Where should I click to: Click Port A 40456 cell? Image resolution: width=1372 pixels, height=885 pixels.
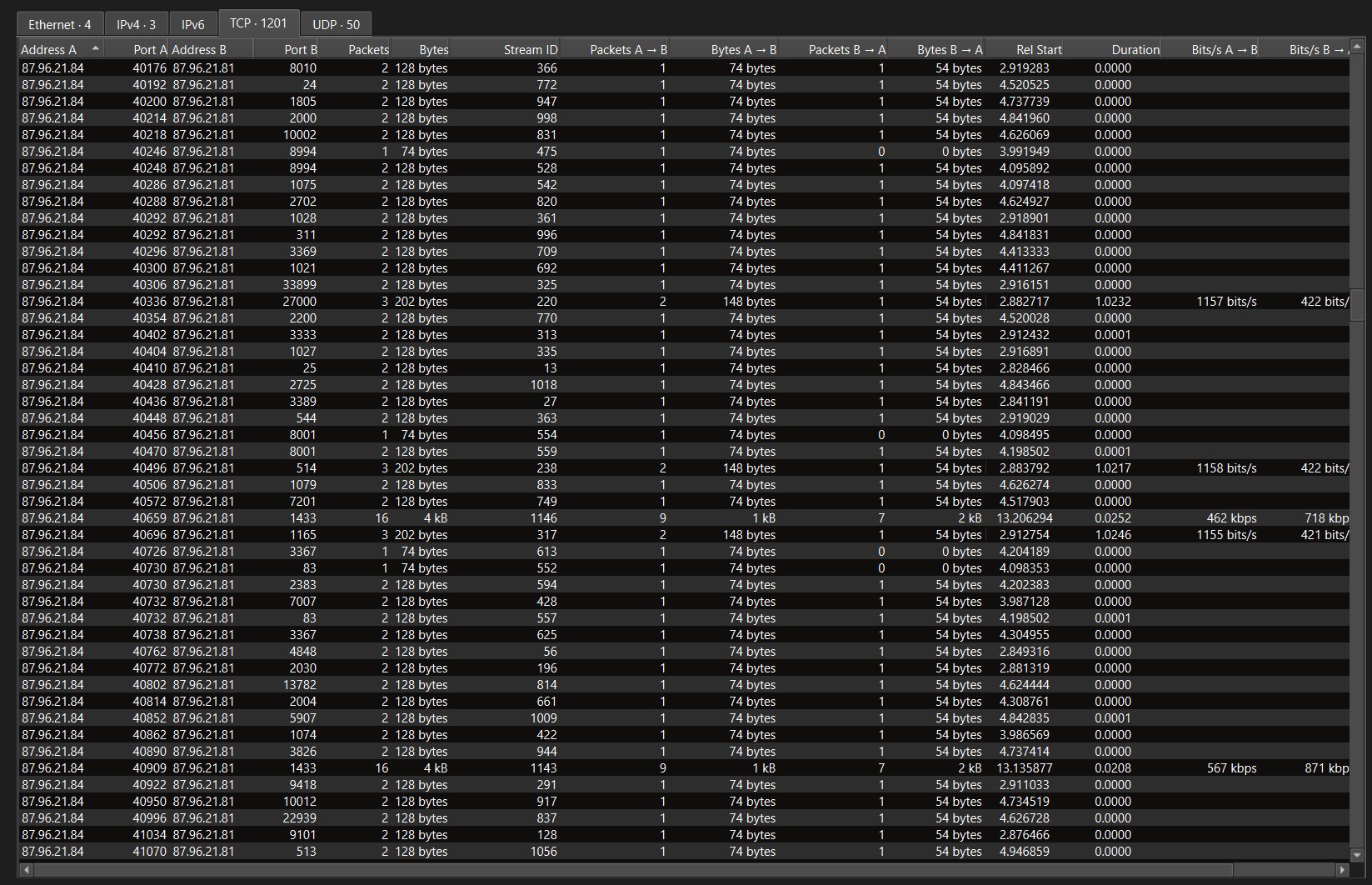point(149,435)
